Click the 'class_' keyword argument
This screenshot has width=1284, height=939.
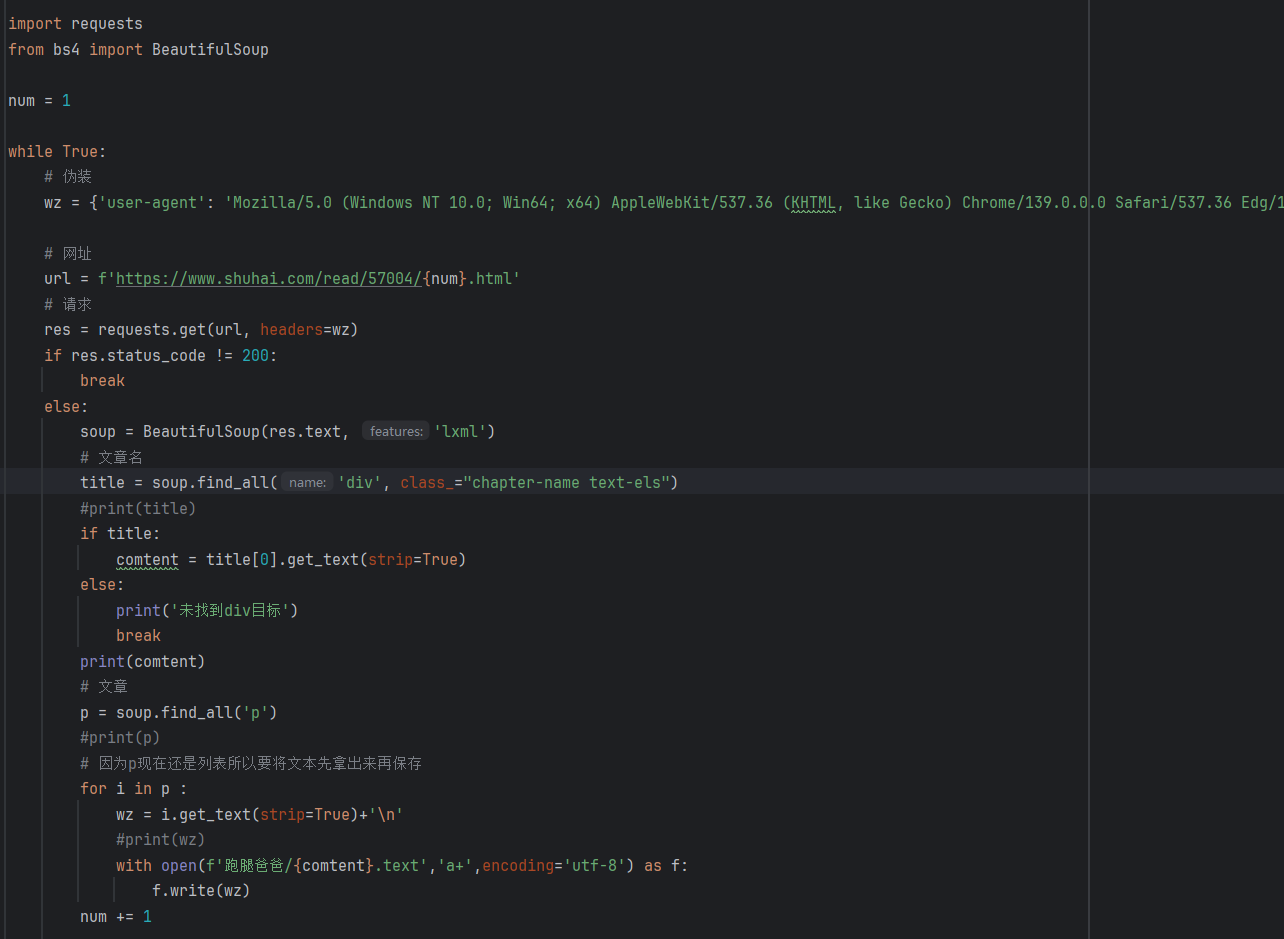(x=427, y=482)
